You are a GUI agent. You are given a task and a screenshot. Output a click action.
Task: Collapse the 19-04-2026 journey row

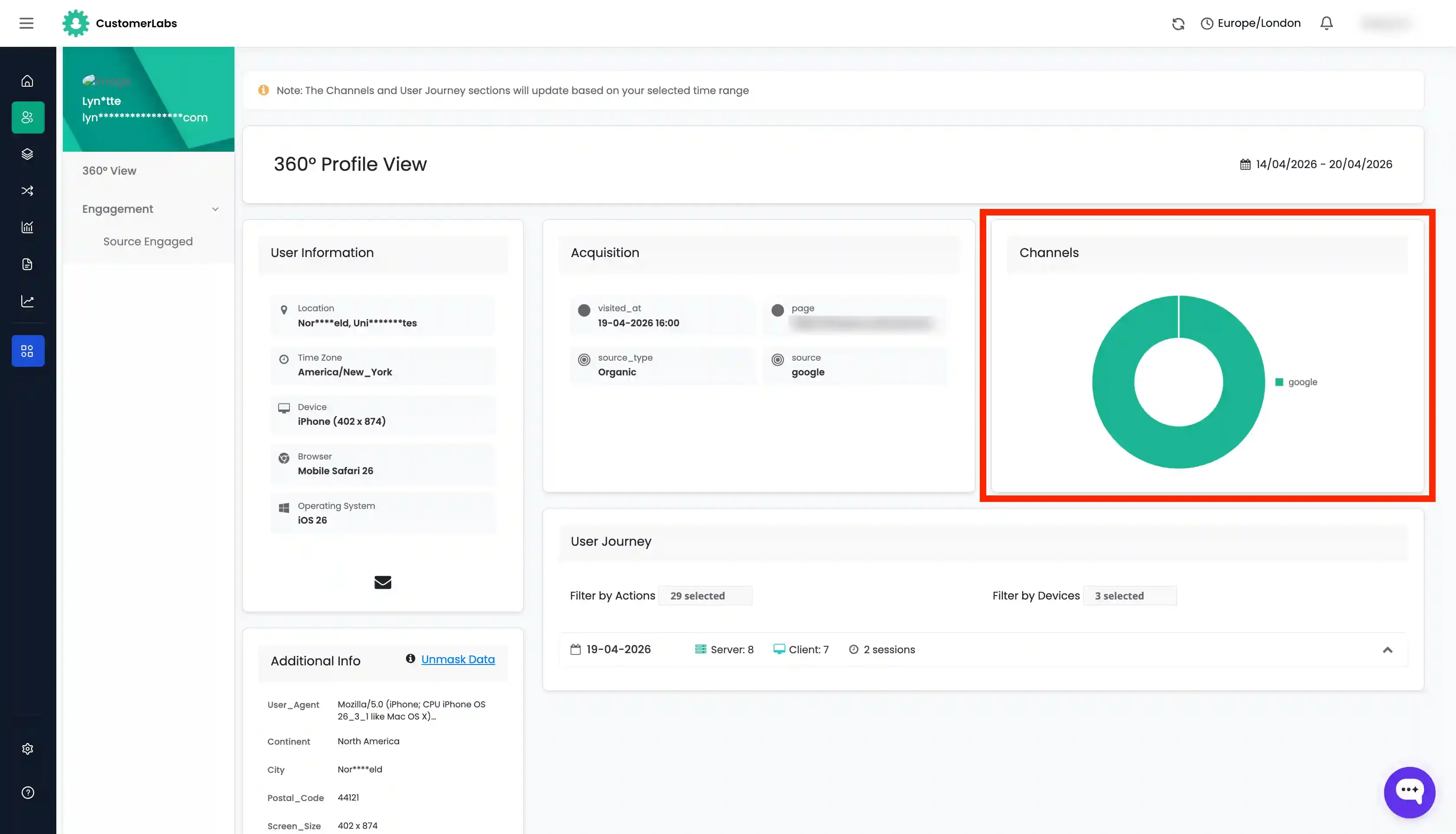click(1387, 649)
